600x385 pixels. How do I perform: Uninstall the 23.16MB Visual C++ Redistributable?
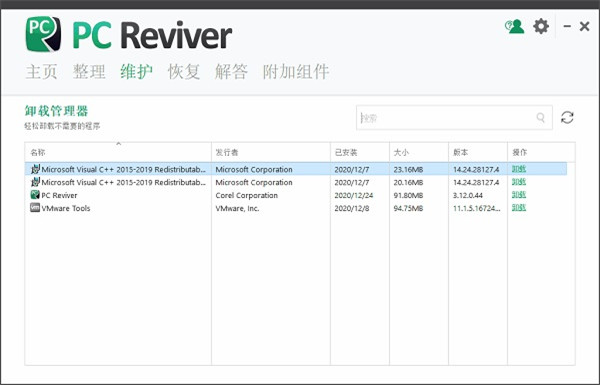[519, 169]
